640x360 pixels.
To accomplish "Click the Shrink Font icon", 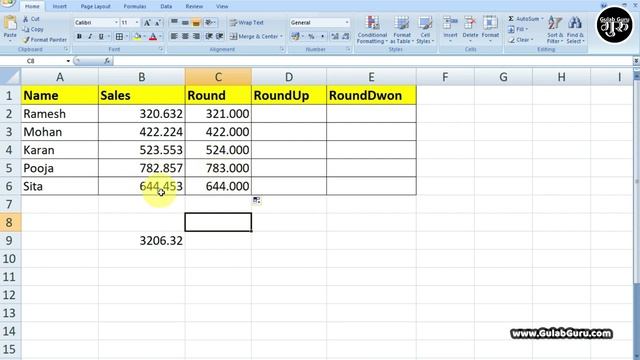I will (x=157, y=23).
